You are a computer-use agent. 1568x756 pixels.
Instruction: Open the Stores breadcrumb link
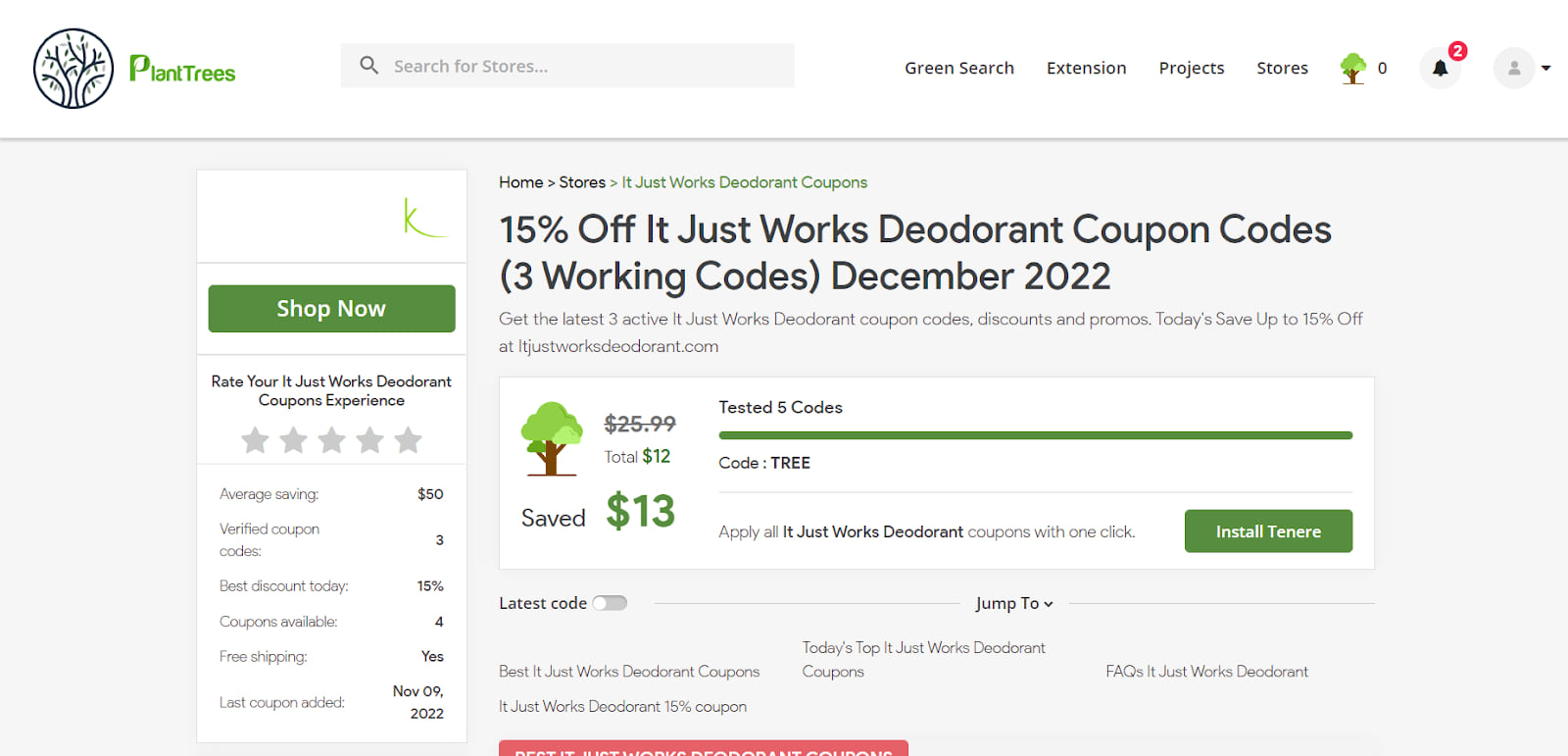coord(582,182)
